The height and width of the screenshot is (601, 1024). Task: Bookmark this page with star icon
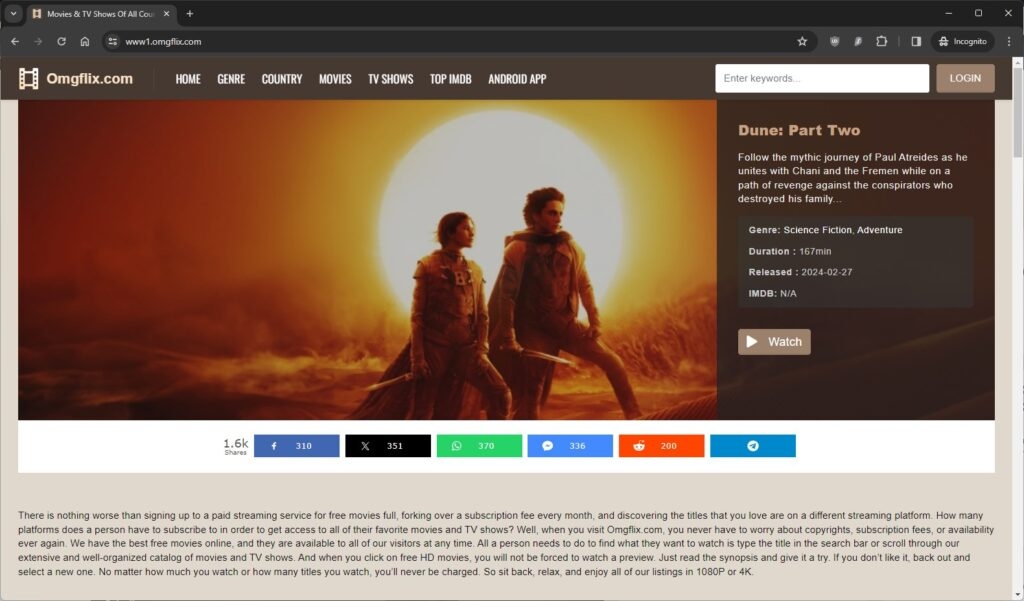(x=802, y=41)
